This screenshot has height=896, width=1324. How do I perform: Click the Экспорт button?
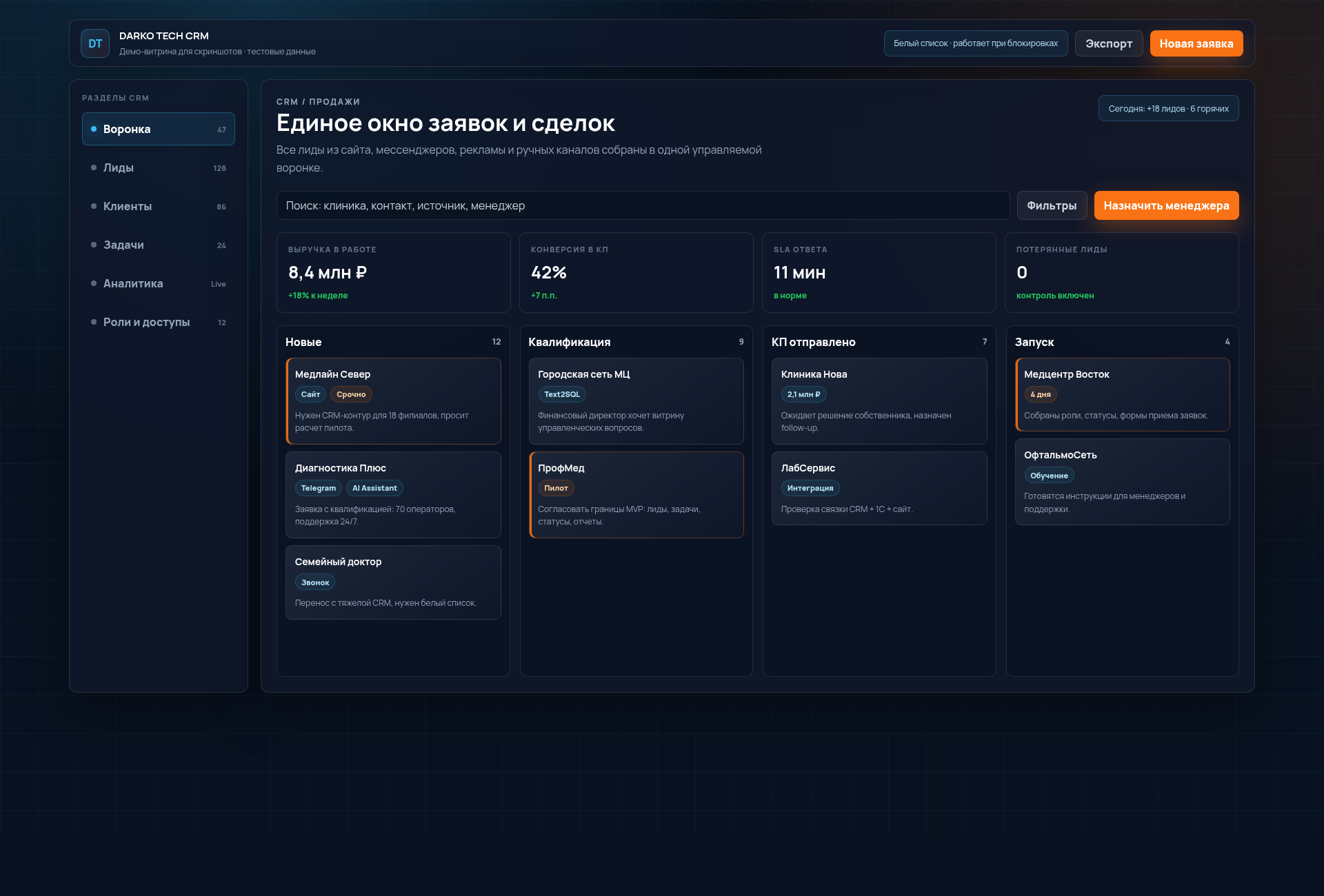(x=1109, y=43)
